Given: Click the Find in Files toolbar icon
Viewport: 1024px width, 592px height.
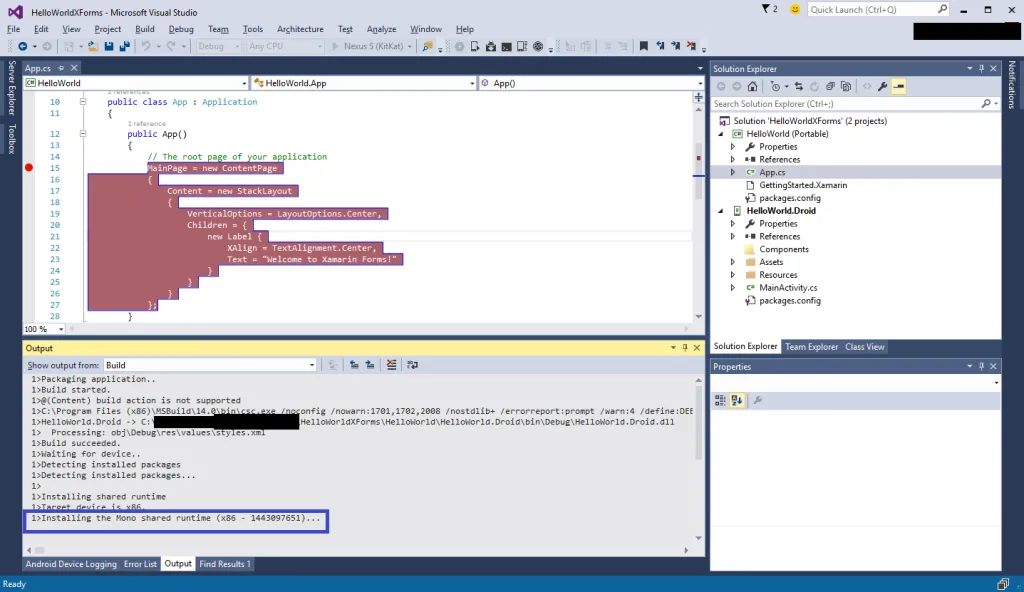Looking at the screenshot, I should point(427,46).
